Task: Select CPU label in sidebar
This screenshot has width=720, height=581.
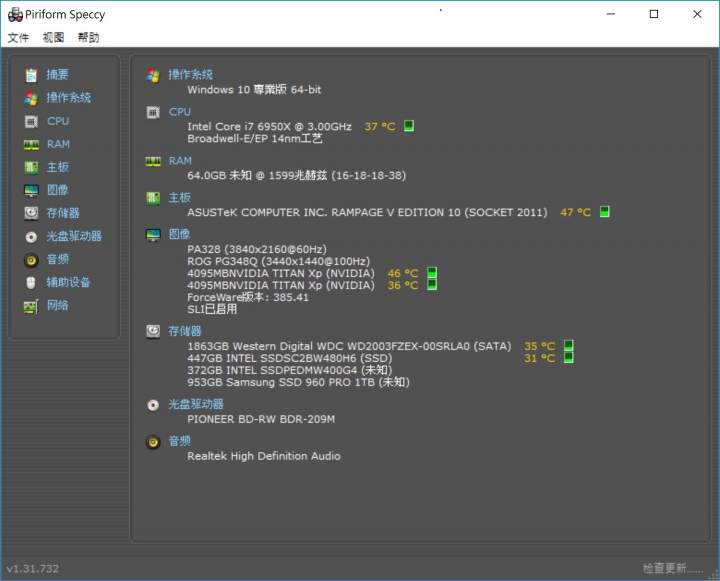Action: pyautogui.click(x=58, y=121)
